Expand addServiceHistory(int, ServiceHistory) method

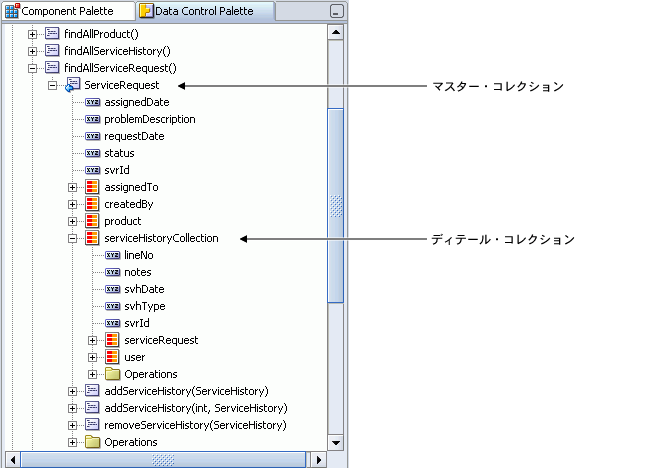(x=72, y=408)
